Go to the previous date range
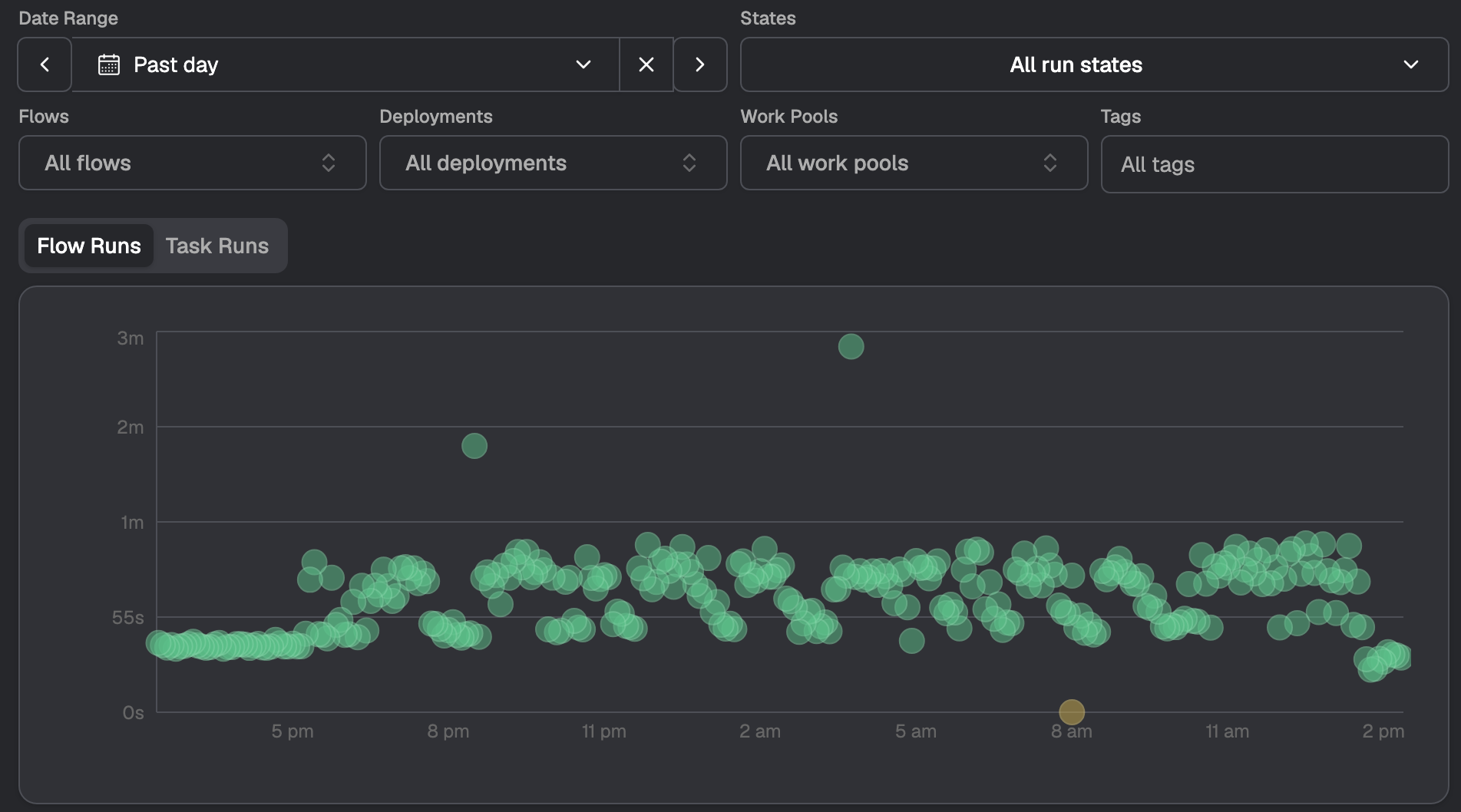 pos(45,64)
